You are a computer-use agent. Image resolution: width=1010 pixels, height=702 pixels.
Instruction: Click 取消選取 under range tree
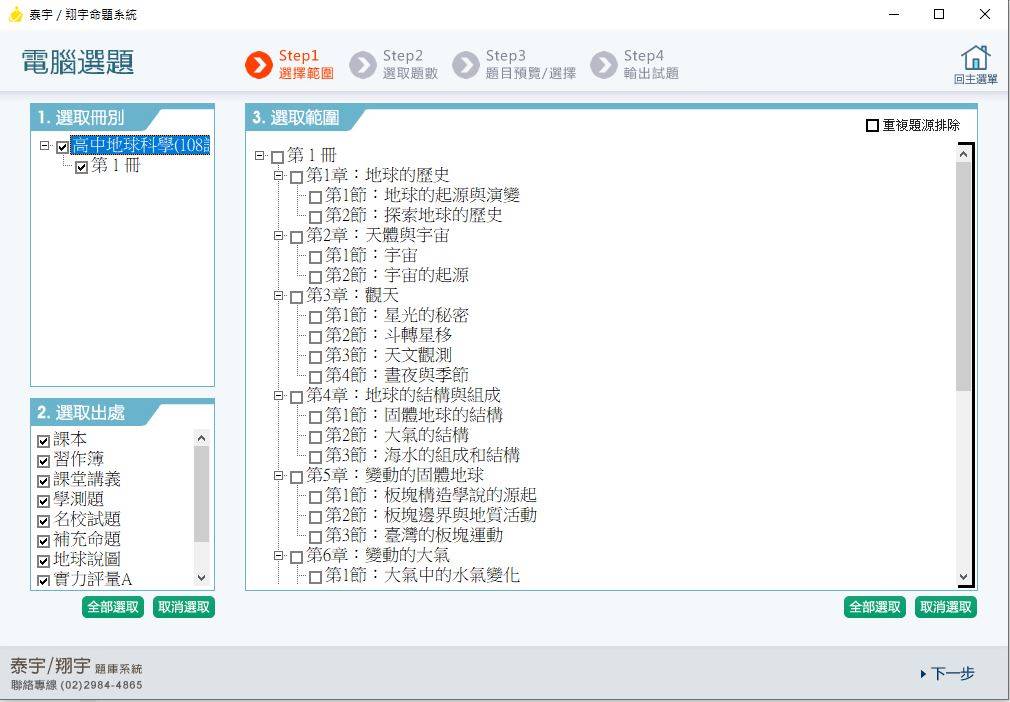[x=946, y=607]
